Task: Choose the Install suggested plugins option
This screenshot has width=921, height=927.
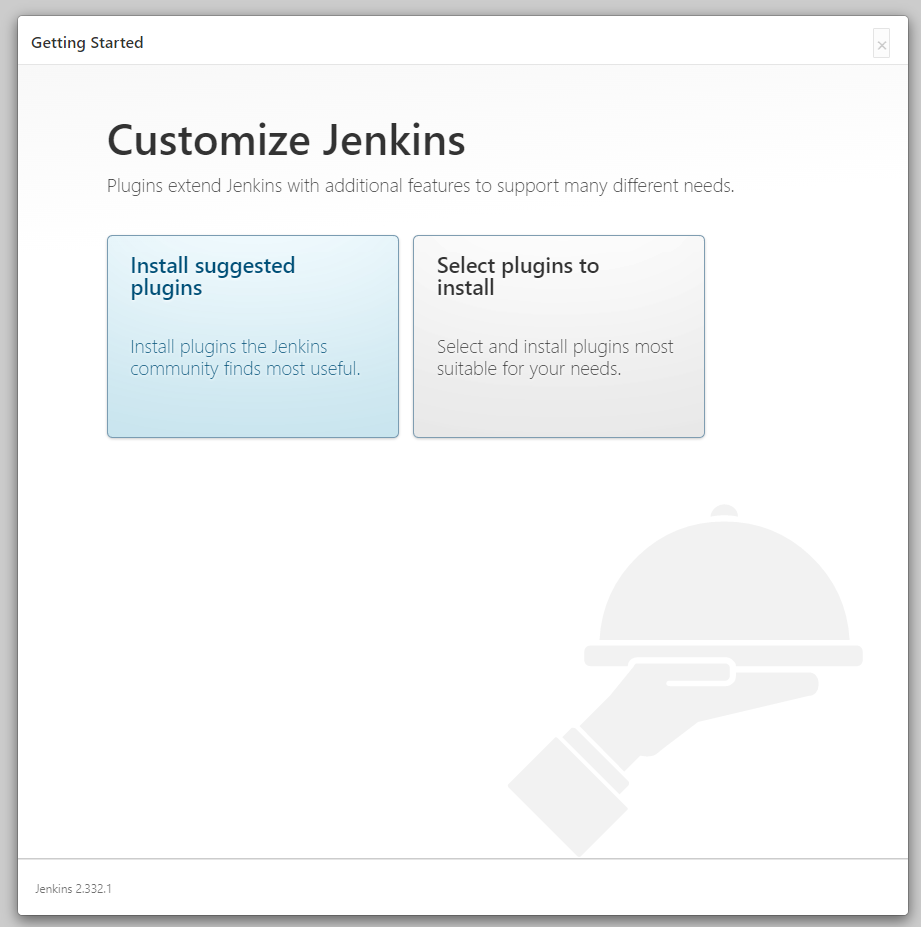Action: pyautogui.click(x=253, y=336)
